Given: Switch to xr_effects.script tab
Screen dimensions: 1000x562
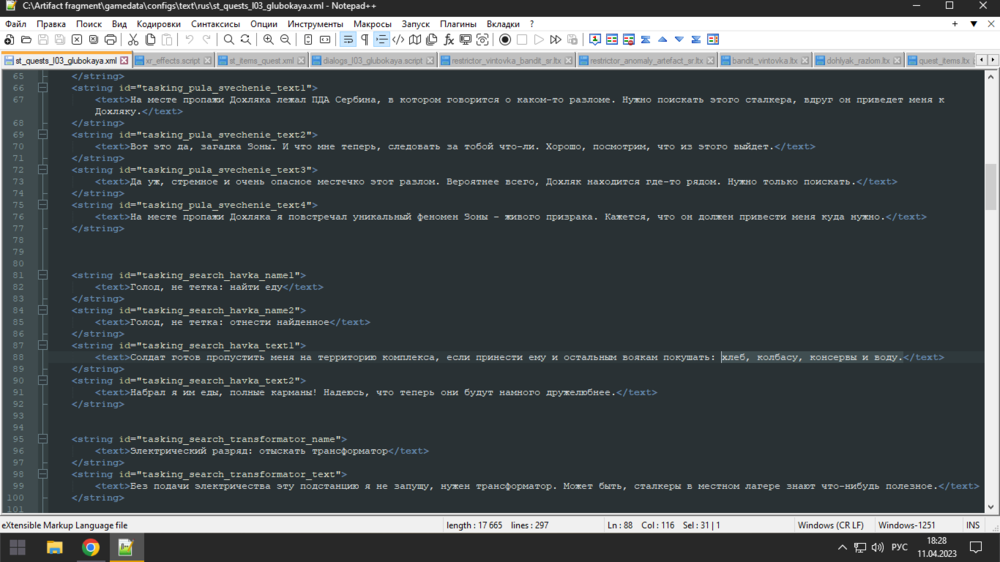Looking at the screenshot, I should point(172,61).
